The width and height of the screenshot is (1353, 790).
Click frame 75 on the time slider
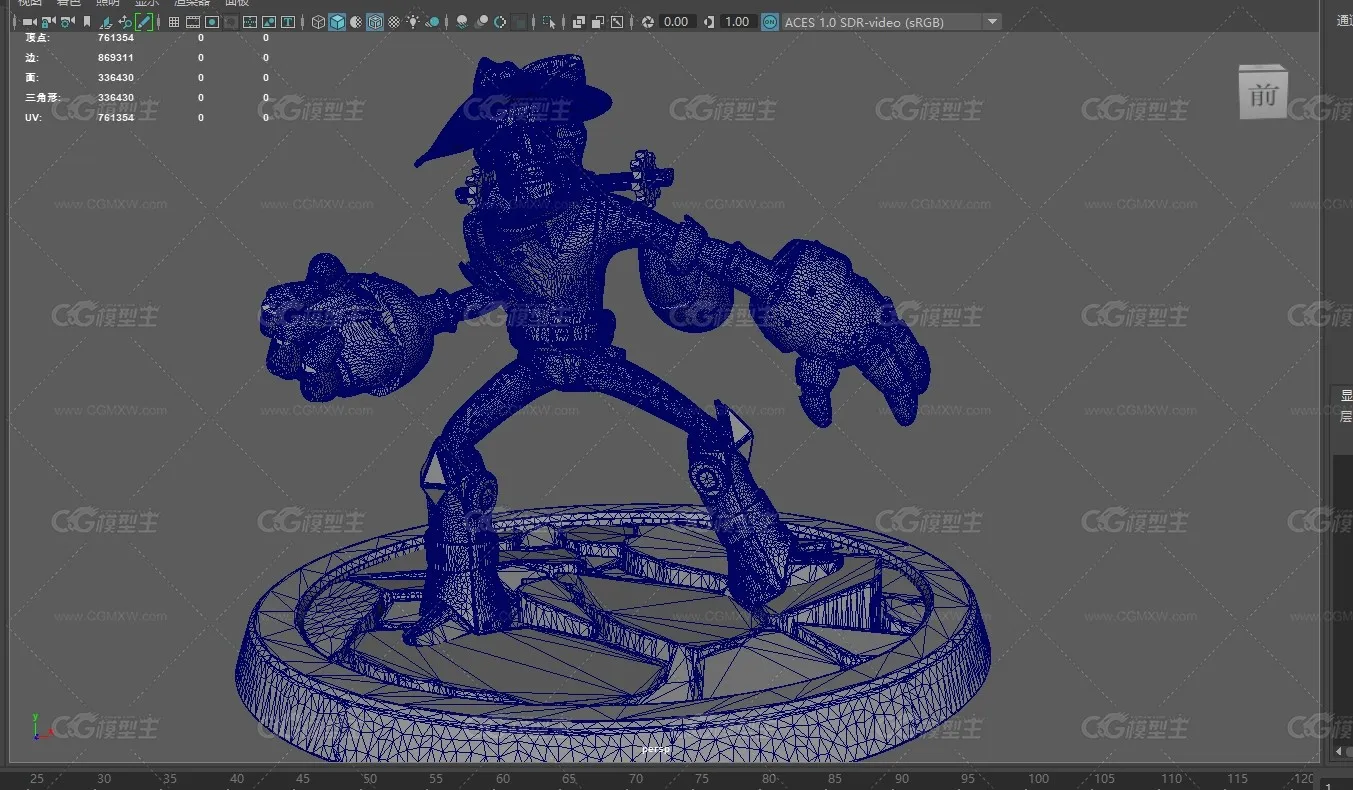702,779
